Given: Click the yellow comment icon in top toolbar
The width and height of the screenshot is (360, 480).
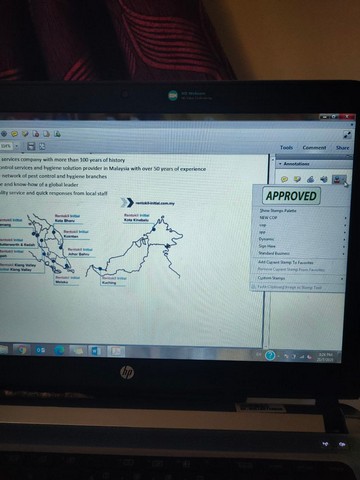Looking at the screenshot, I should [x=14, y=134].
